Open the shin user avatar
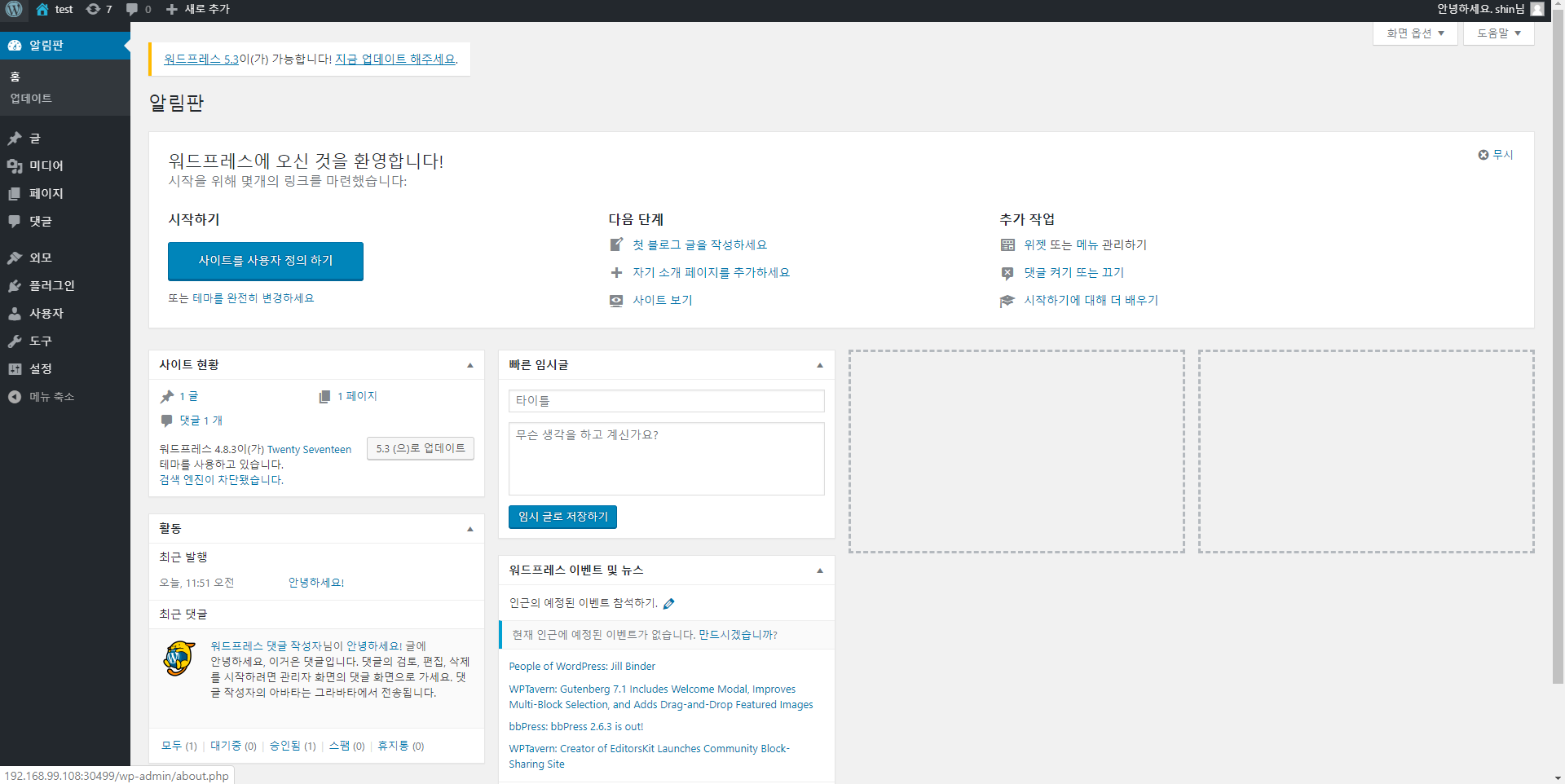 (x=1537, y=9)
